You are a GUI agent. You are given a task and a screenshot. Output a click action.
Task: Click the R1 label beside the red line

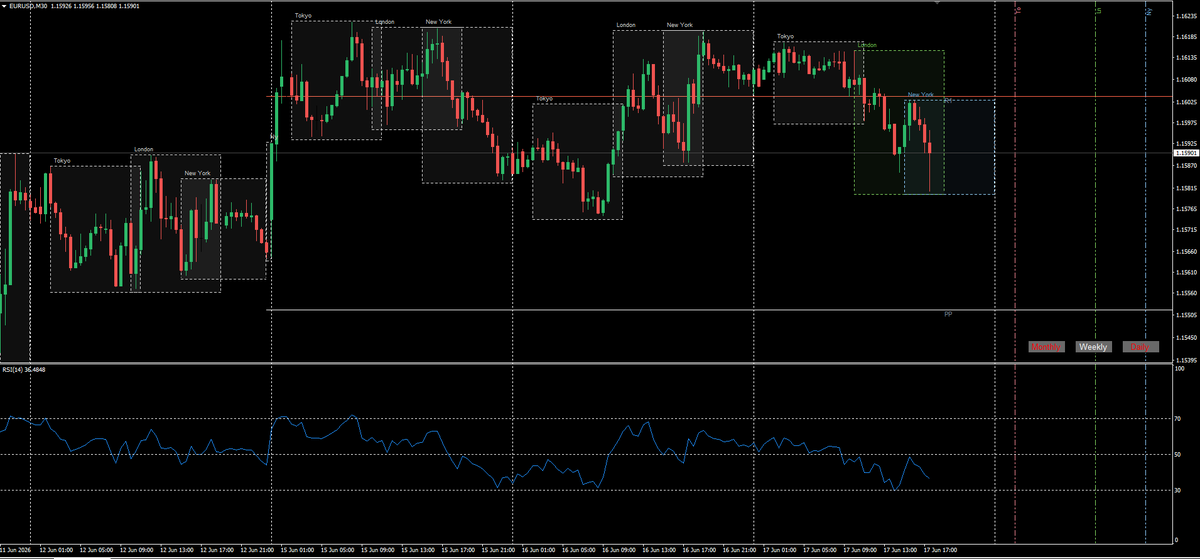coord(948,100)
